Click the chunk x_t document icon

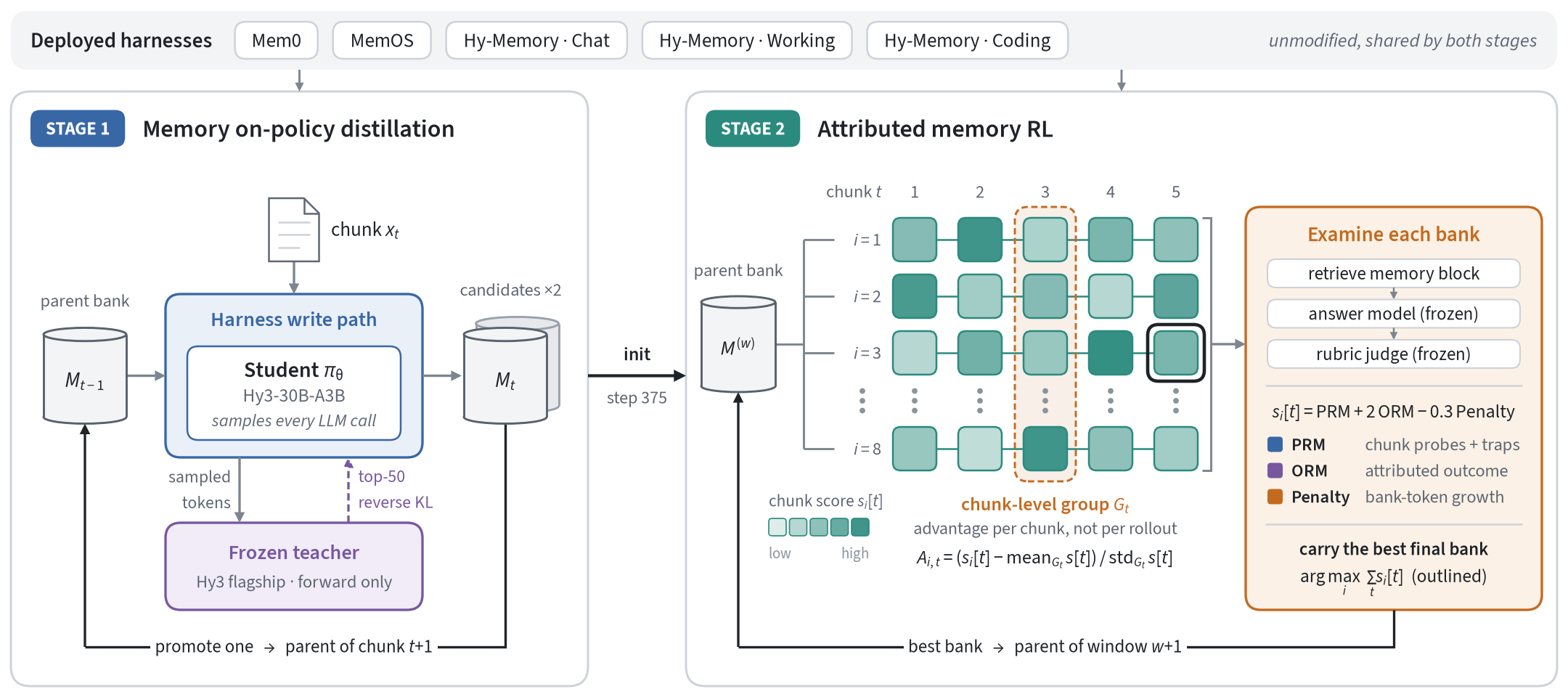coord(293,229)
